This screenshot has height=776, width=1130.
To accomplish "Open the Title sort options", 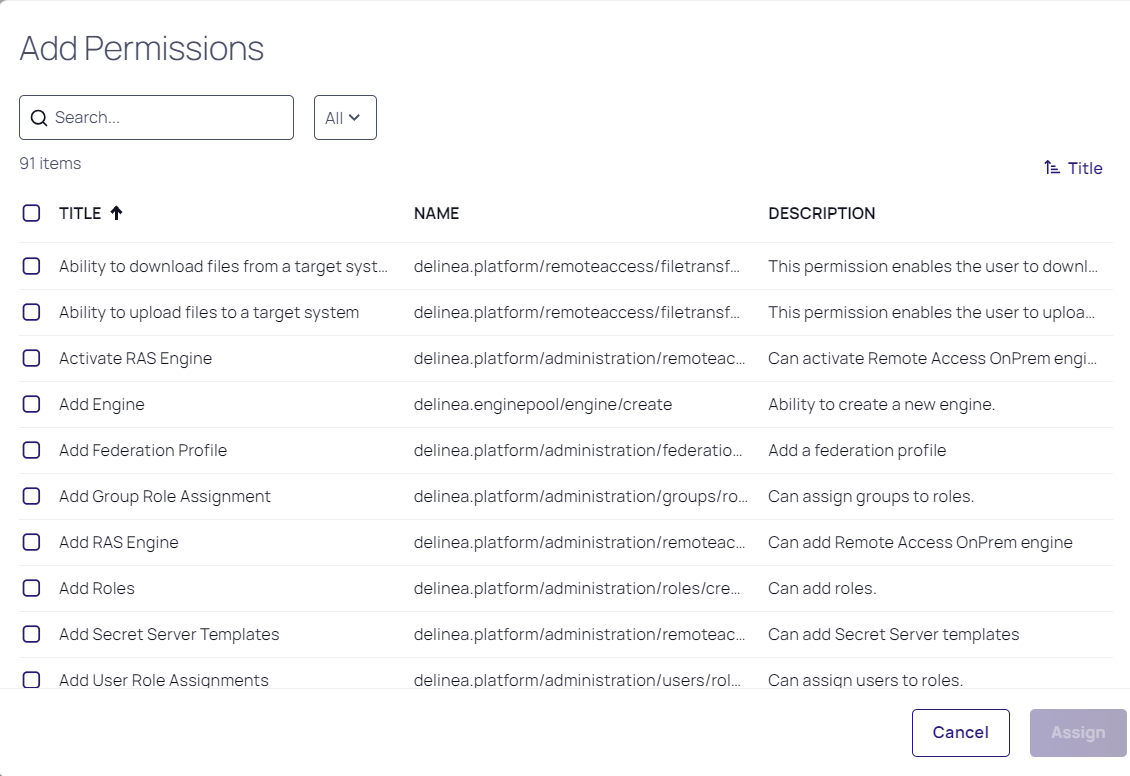I will click(x=1073, y=167).
